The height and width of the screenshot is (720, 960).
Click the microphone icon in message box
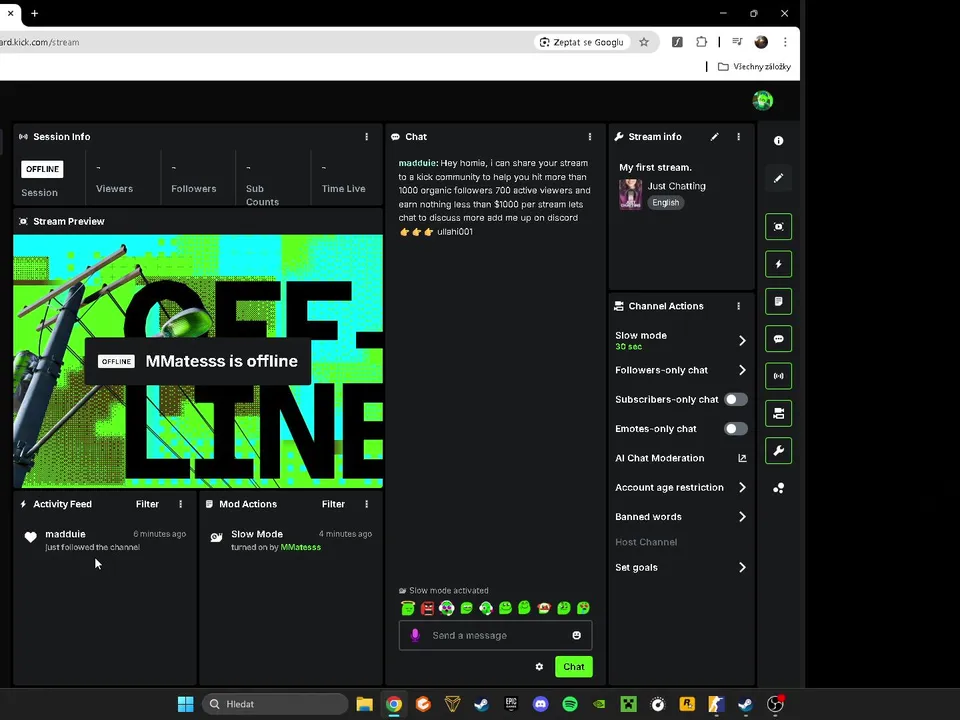point(415,635)
